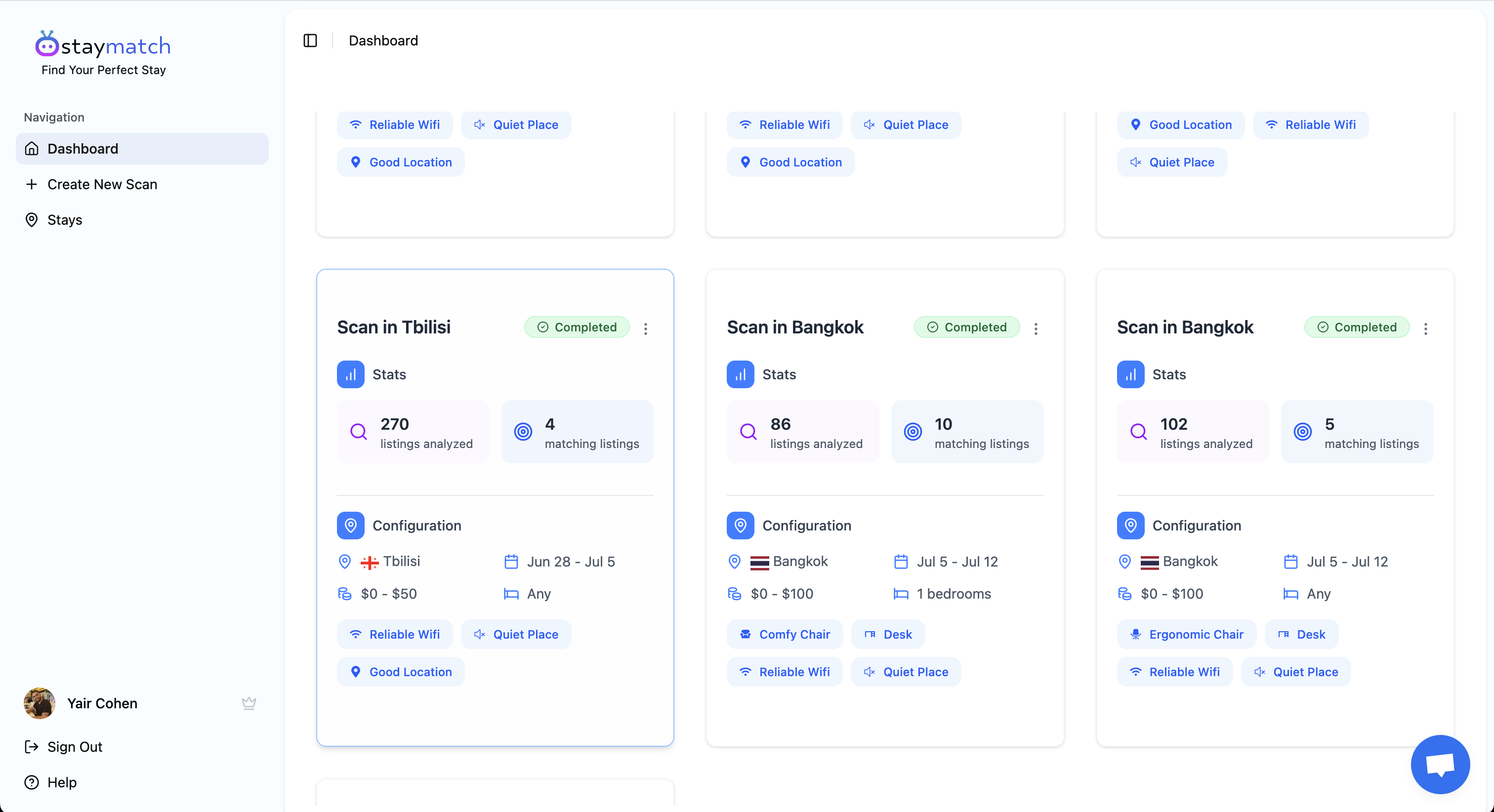The image size is (1494, 812).
Task: Open options menu for 102-listings Bangkok scan
Action: 1425,329
